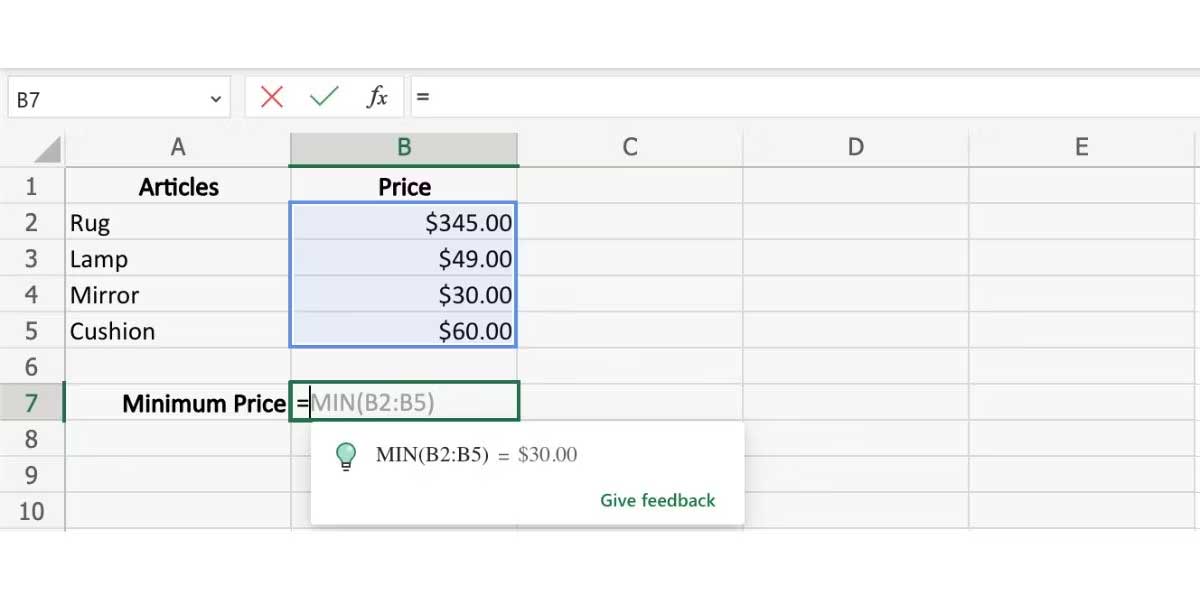The image size is (1200, 600).
Task: Confirm the formula with the checkmark icon
Action: [x=322, y=96]
